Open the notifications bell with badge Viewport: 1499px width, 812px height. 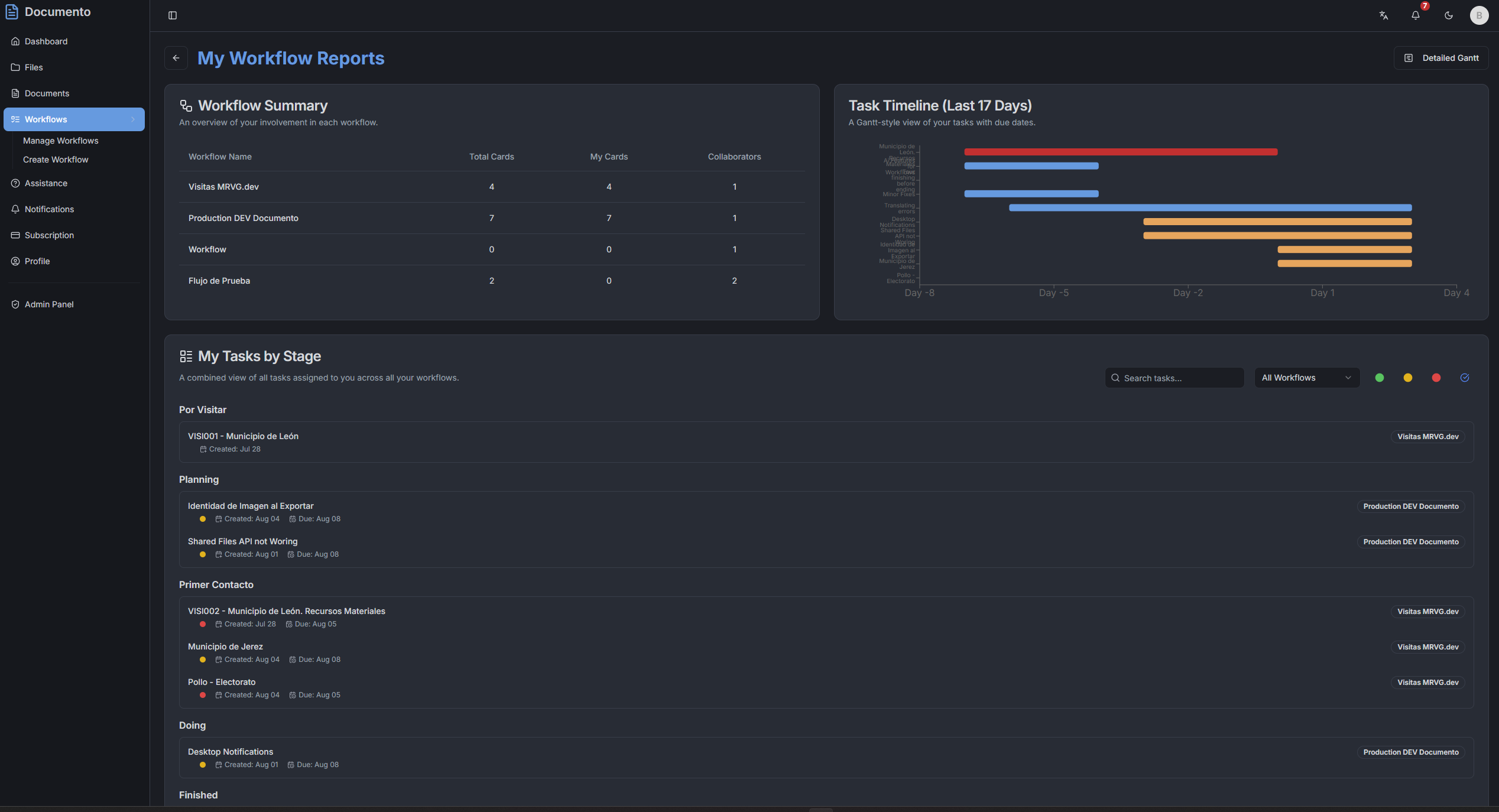1416,15
